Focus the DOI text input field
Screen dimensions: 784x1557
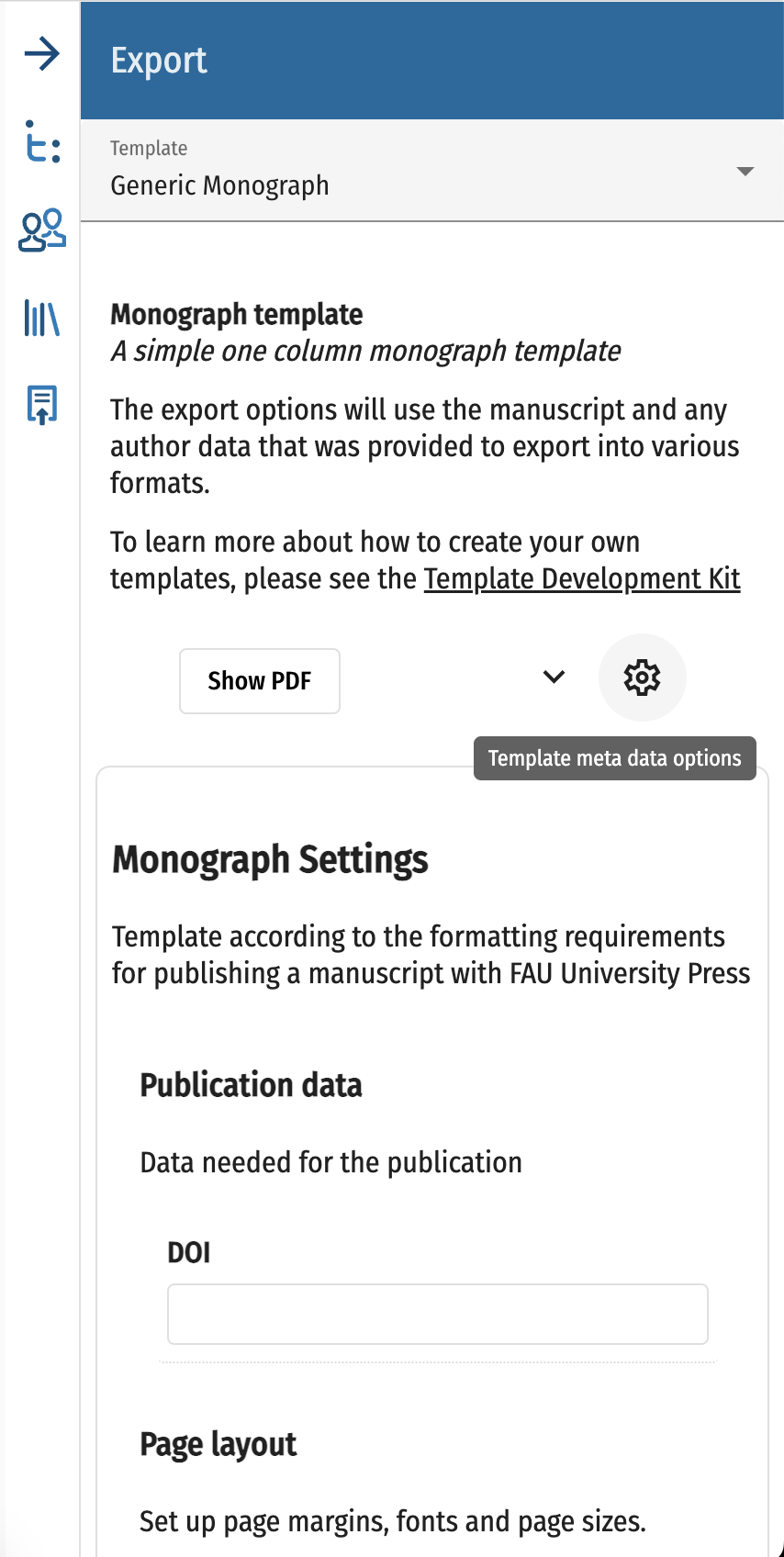437,1314
